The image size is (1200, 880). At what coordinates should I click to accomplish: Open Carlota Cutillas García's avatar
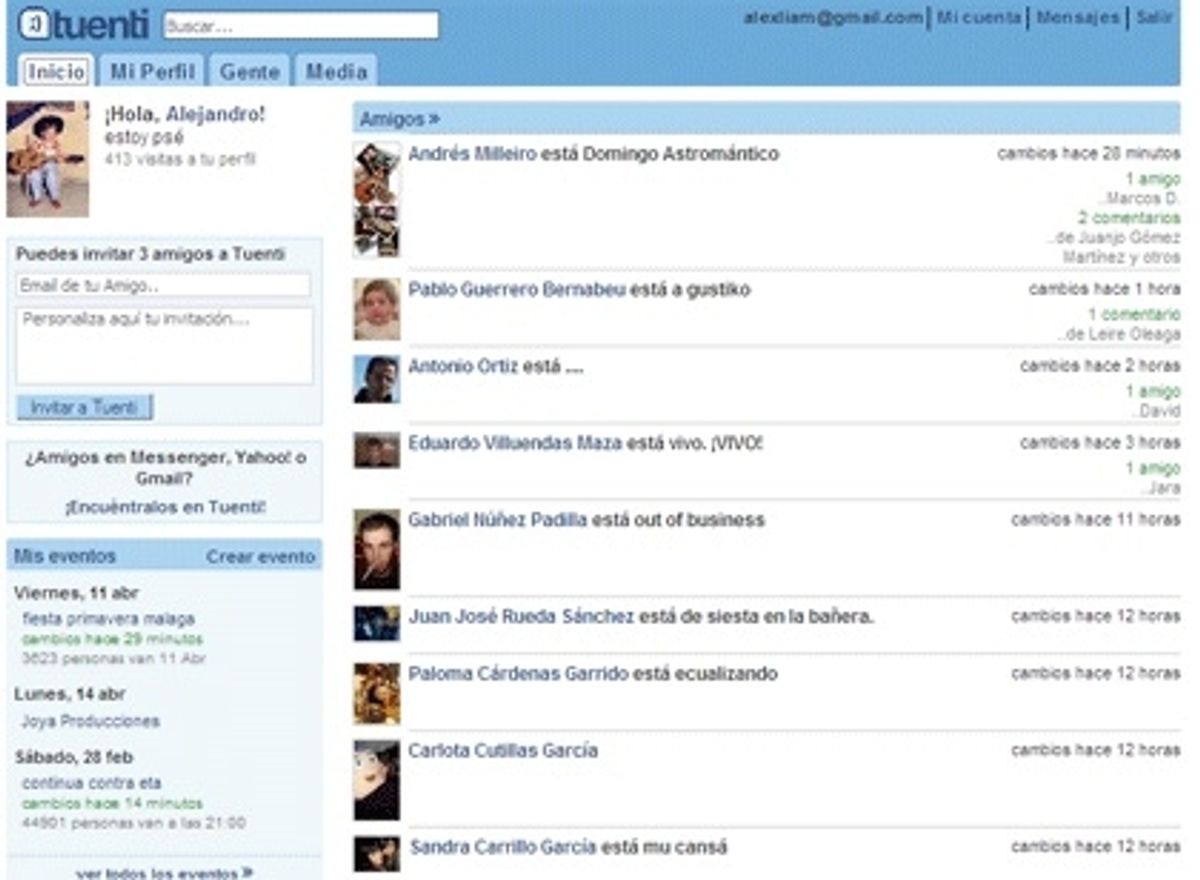[x=377, y=780]
